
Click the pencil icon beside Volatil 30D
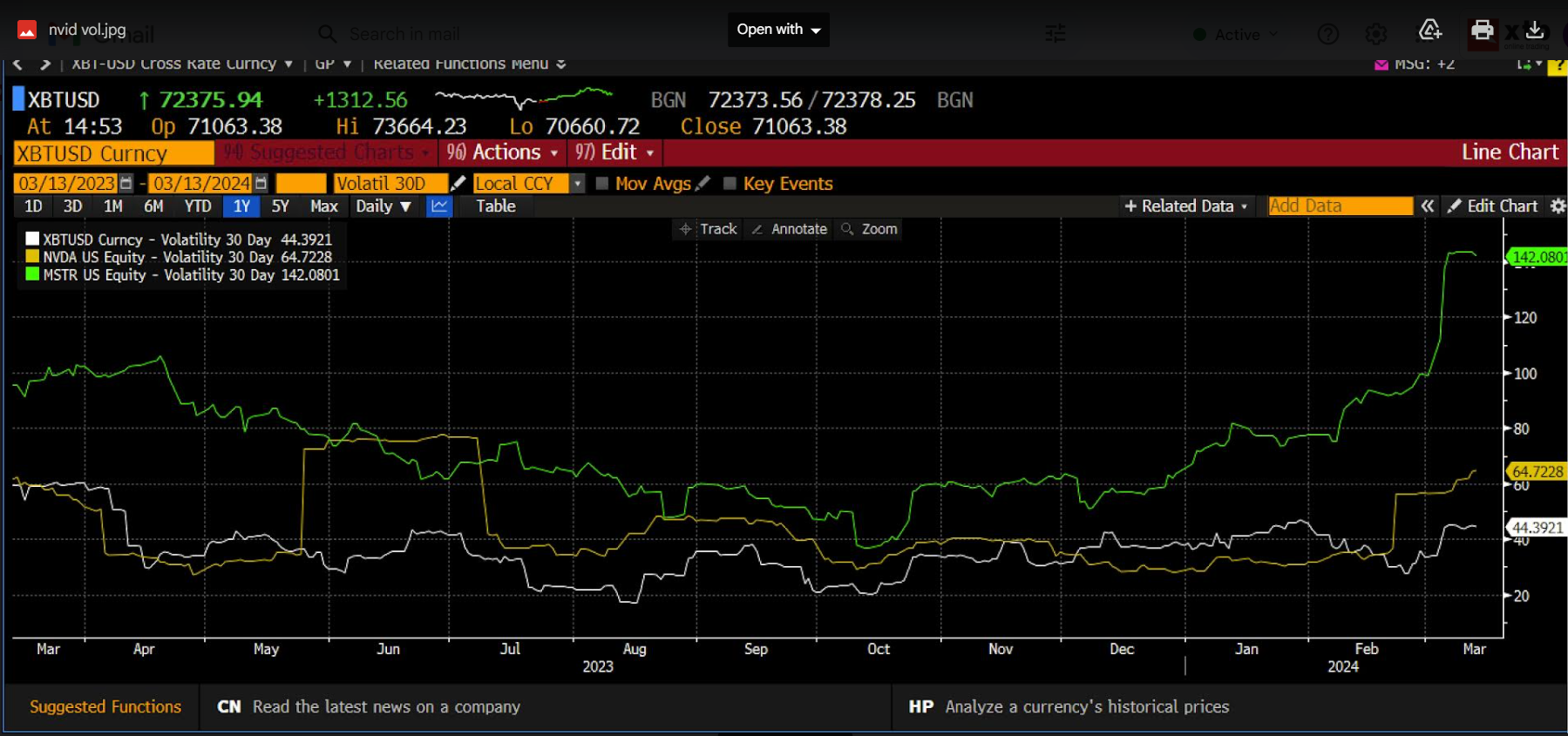(x=458, y=184)
